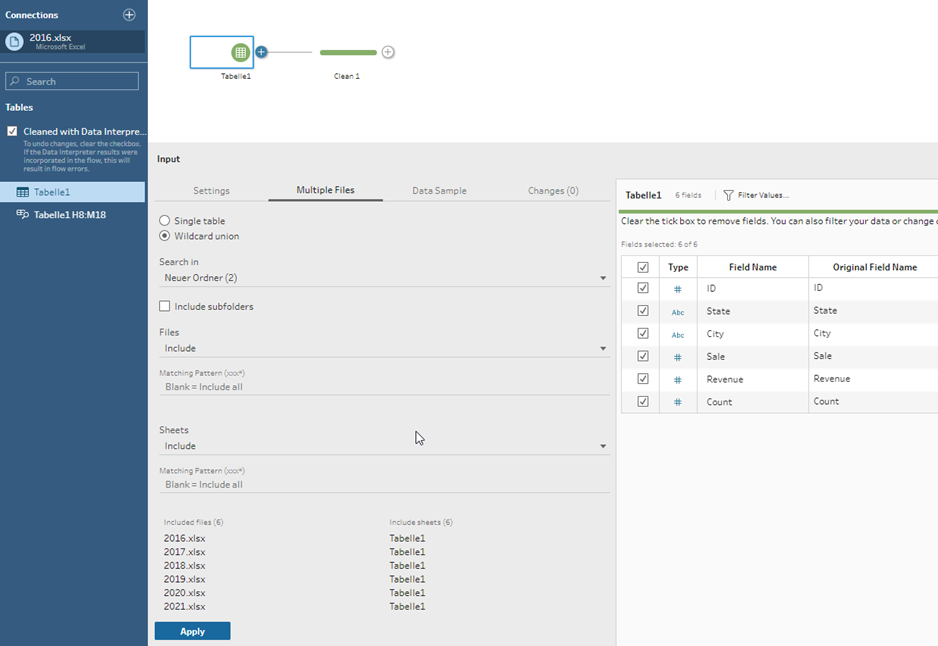This screenshot has width=938, height=646.
Task: Change the Count field number type icon
Action: [x=678, y=403]
